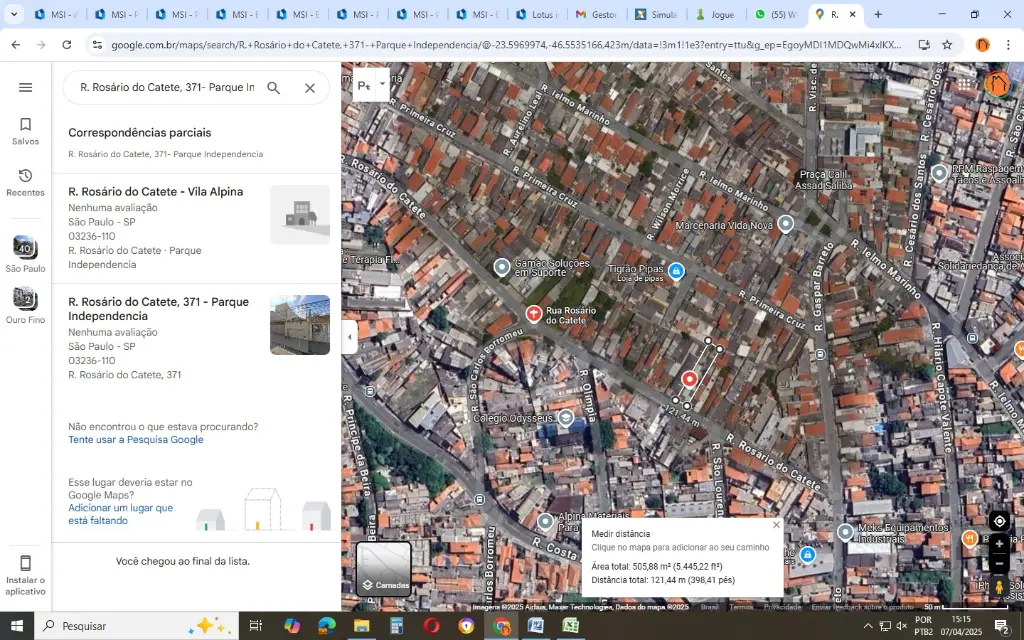Open the Camadas layers switcher

point(383,569)
